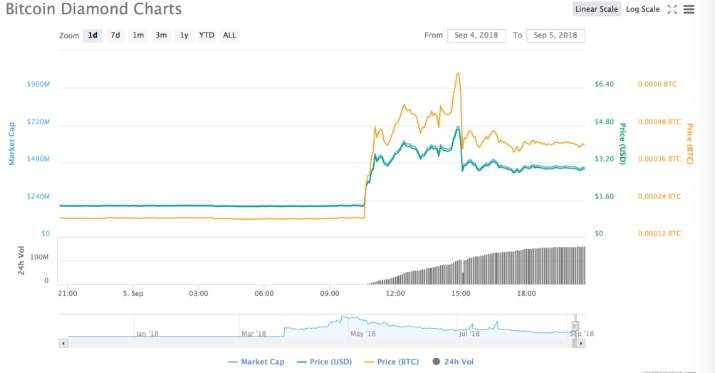Click navigator scroll right arrow

(580, 343)
